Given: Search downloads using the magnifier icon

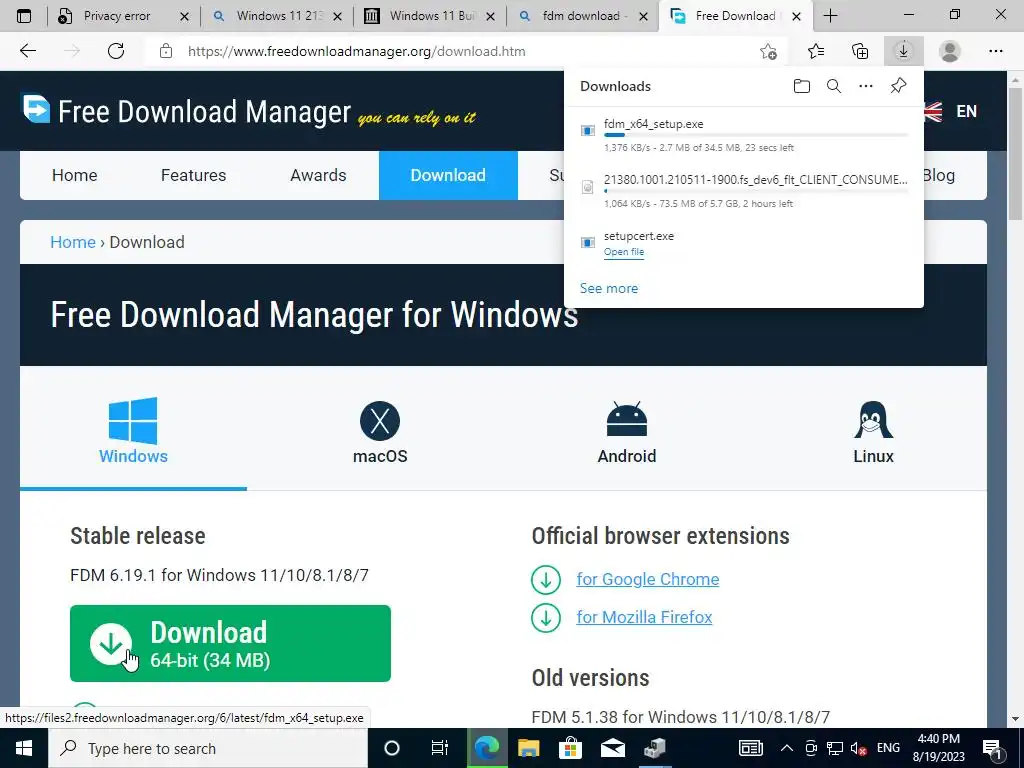Looking at the screenshot, I should 834,86.
